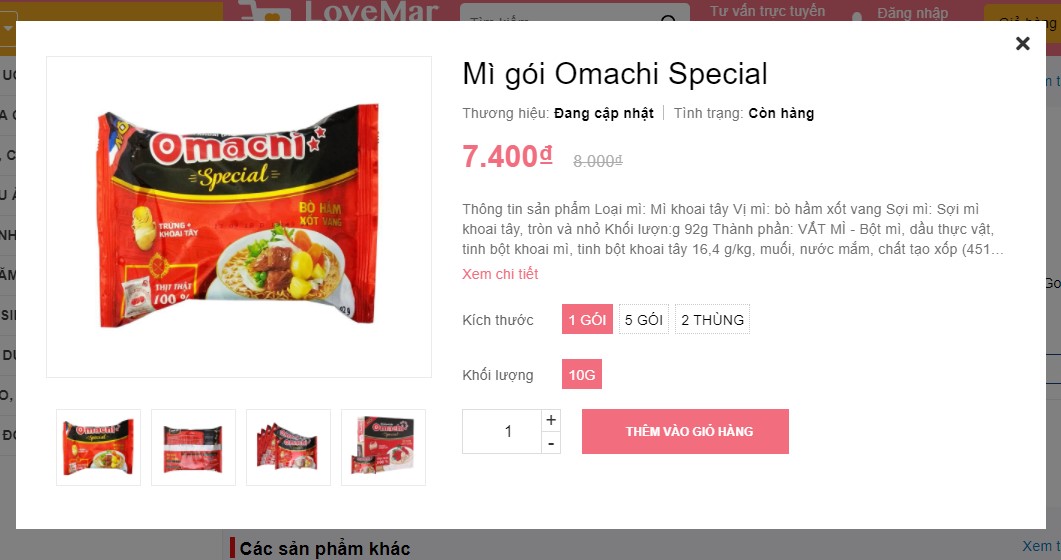Viewport: 1061px width, 560px height.
Task: Click the Mì gói Omachi Special title
Action: [614, 73]
